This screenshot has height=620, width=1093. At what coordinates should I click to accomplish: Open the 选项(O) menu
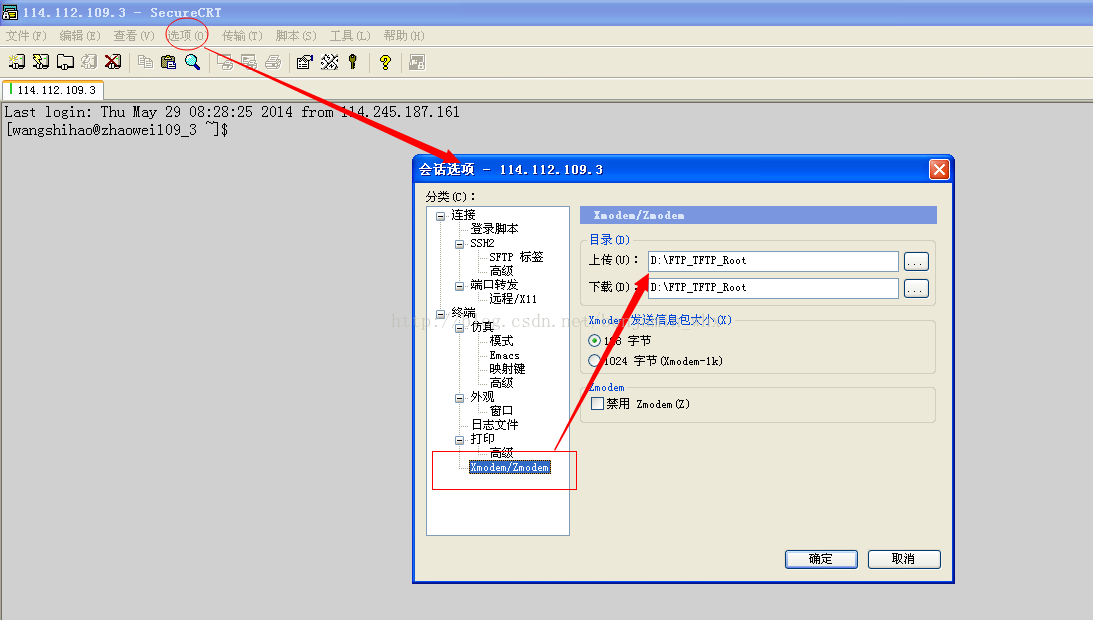[x=187, y=36]
